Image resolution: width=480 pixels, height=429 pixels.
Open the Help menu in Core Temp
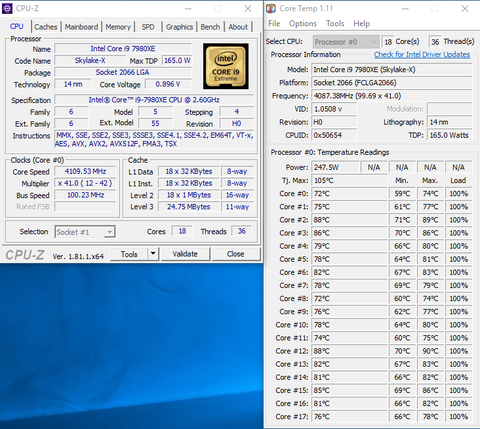tap(361, 24)
